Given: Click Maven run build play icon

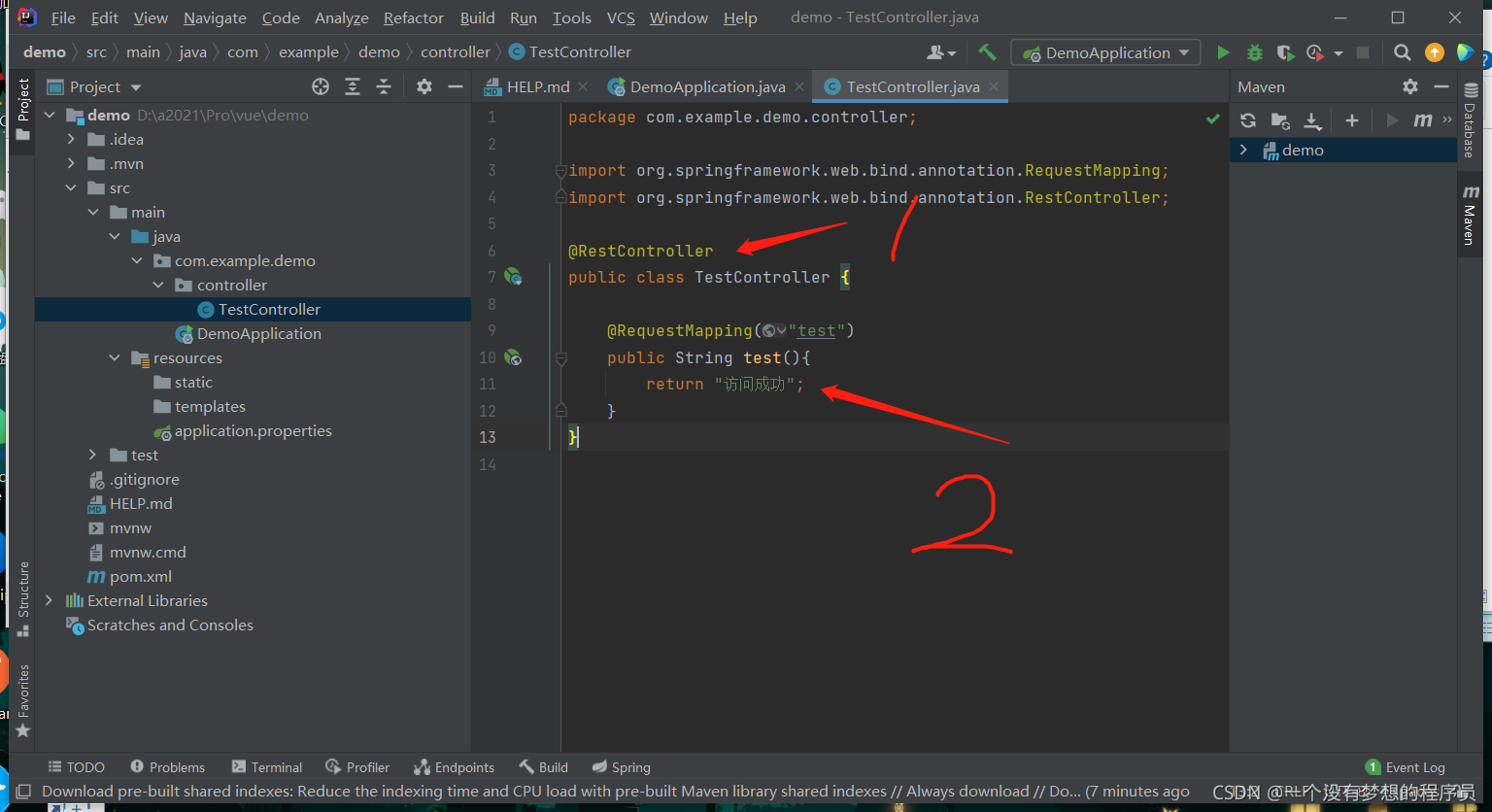Looking at the screenshot, I should coord(1392,120).
